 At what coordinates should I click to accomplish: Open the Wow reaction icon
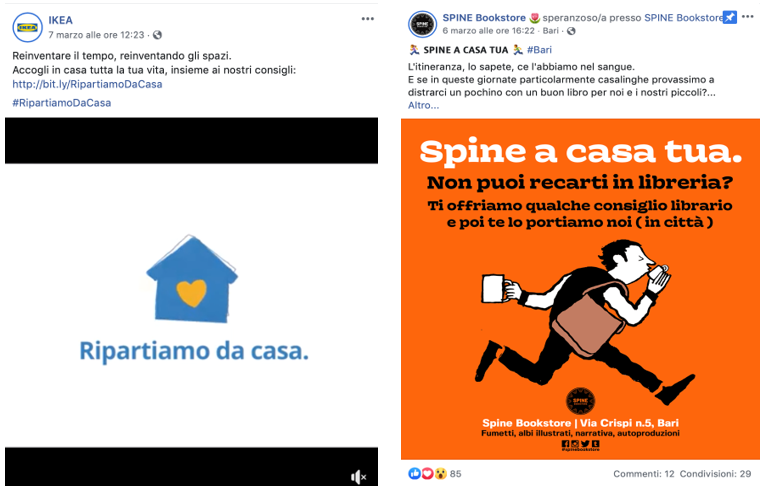[x=440, y=473]
